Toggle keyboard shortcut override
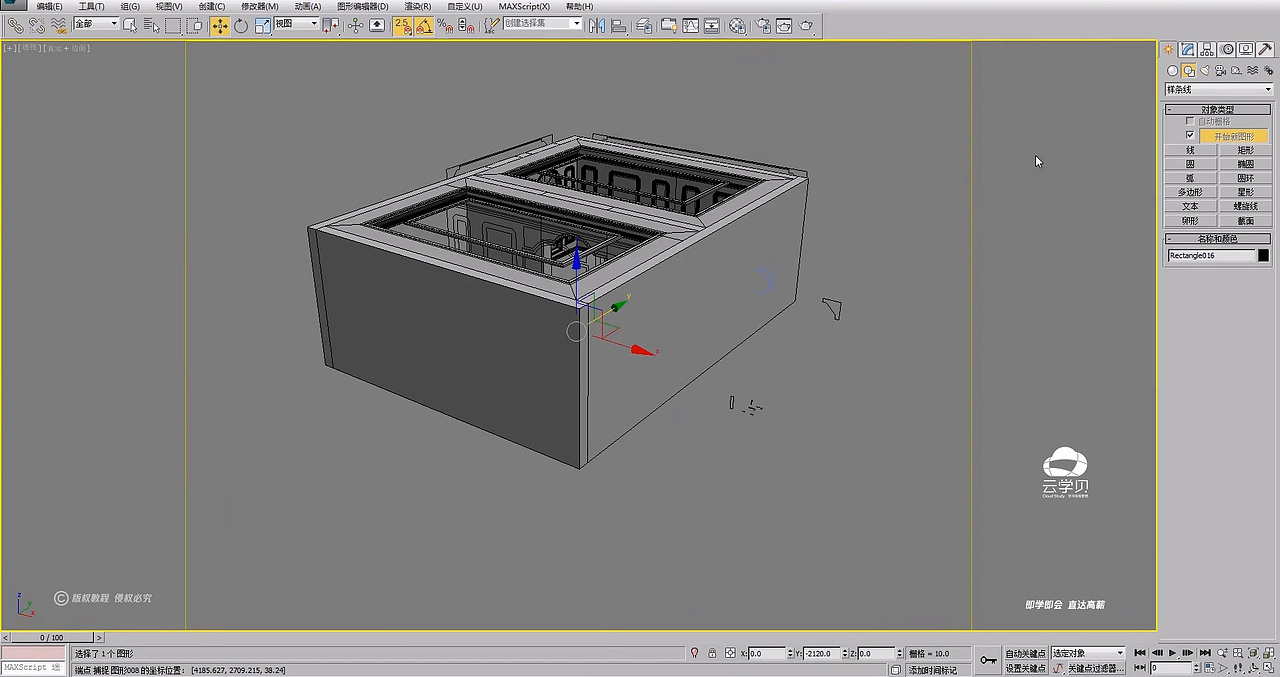Viewport: 1280px width, 677px height. 377,25
